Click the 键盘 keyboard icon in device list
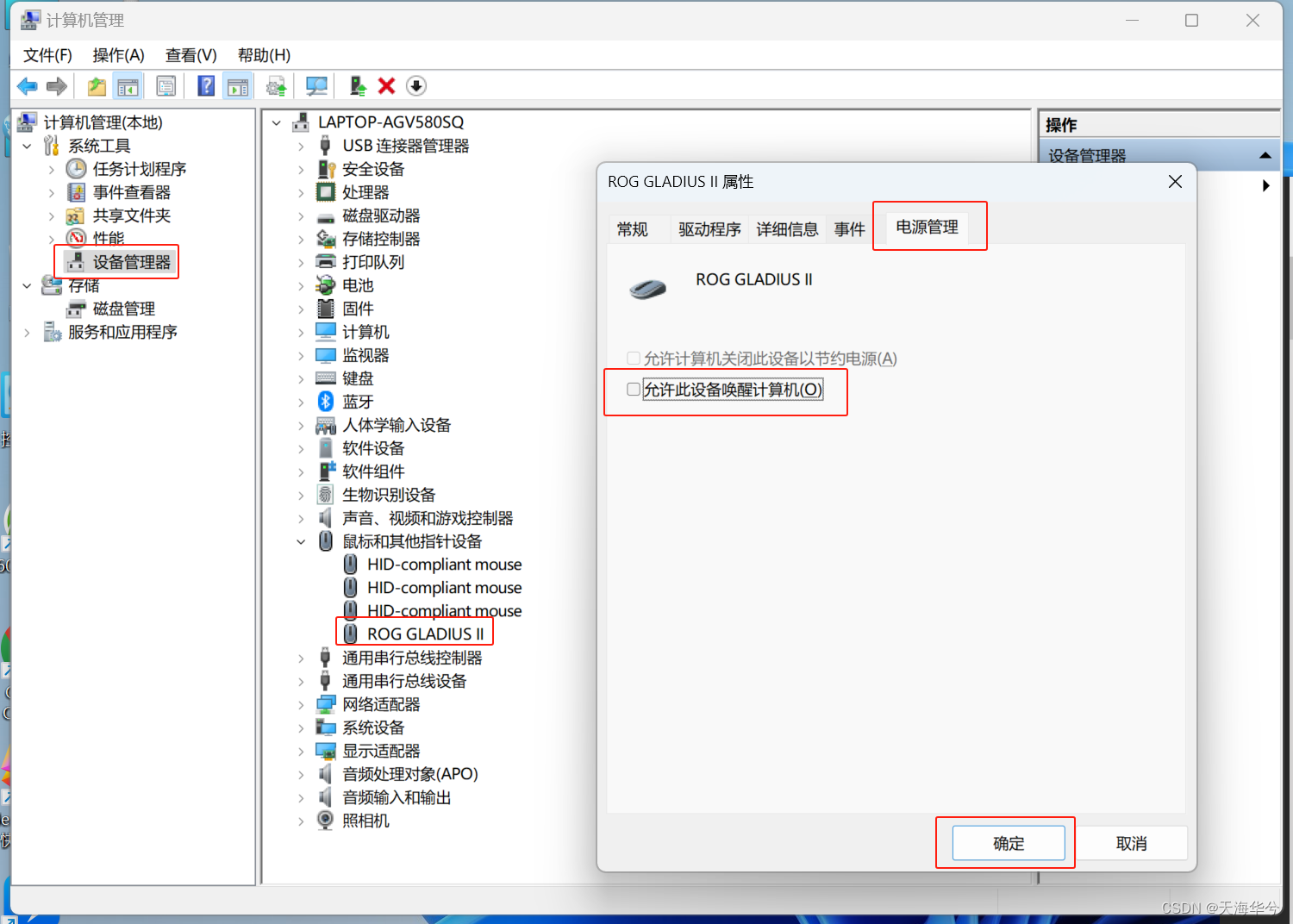Screen dimensions: 1293x924 pos(326,378)
